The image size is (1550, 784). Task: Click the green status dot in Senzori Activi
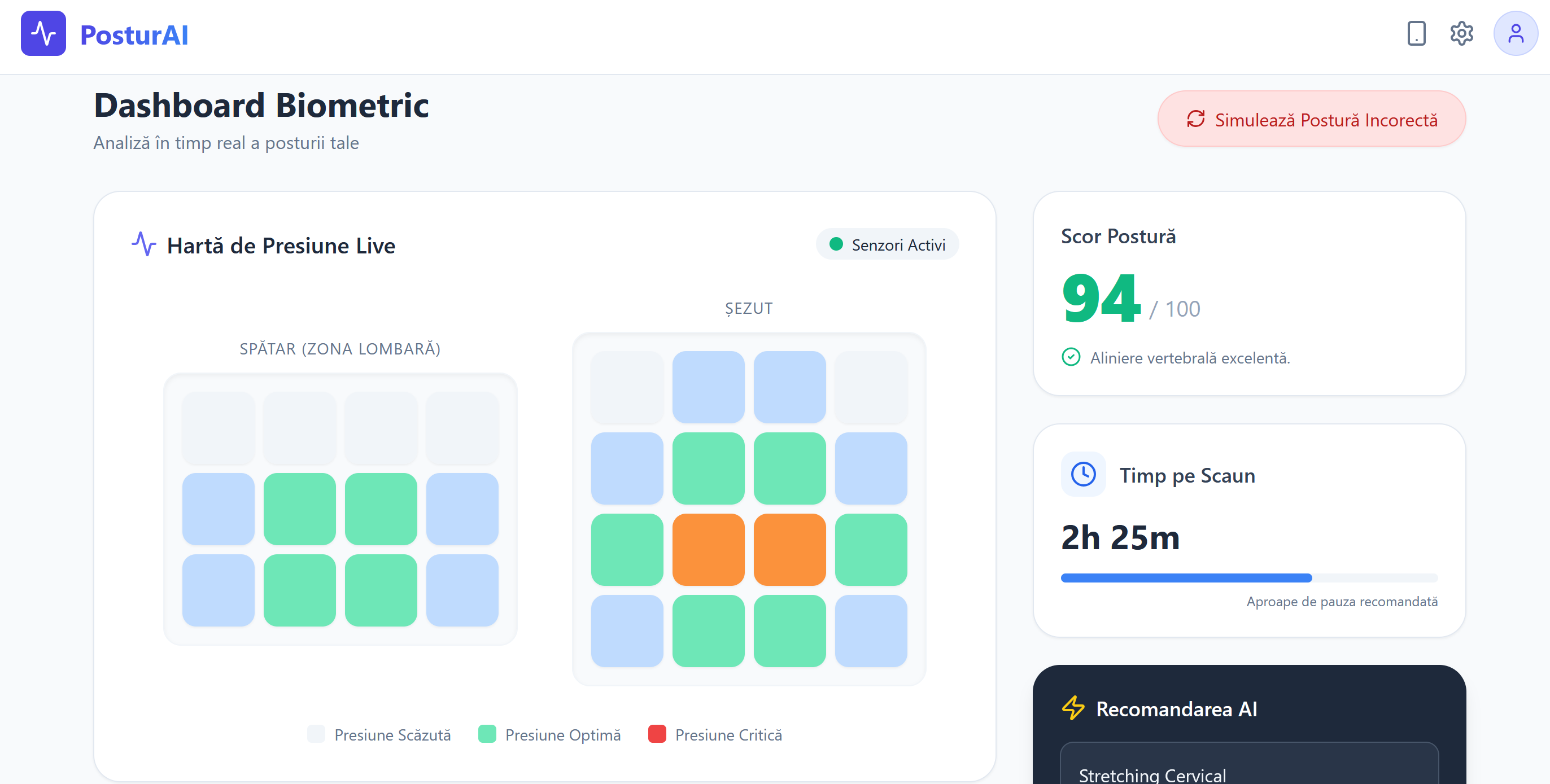[x=836, y=244]
